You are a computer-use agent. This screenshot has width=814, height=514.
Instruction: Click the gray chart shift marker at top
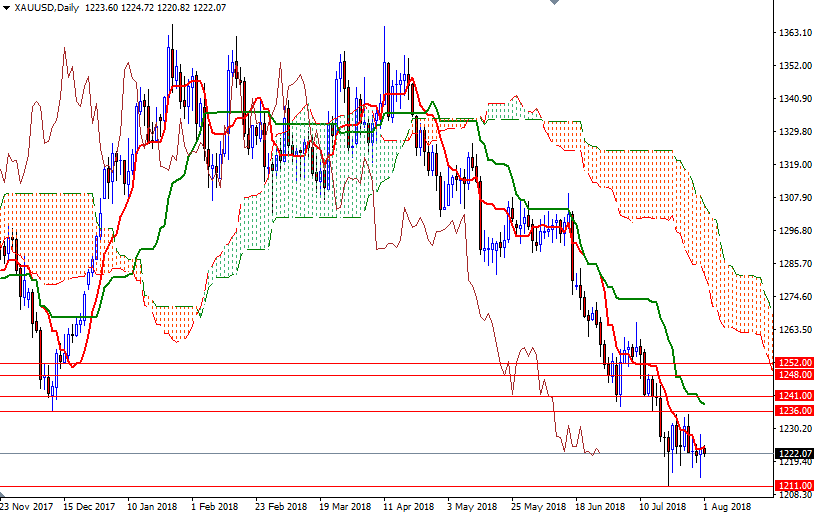(555, 4)
